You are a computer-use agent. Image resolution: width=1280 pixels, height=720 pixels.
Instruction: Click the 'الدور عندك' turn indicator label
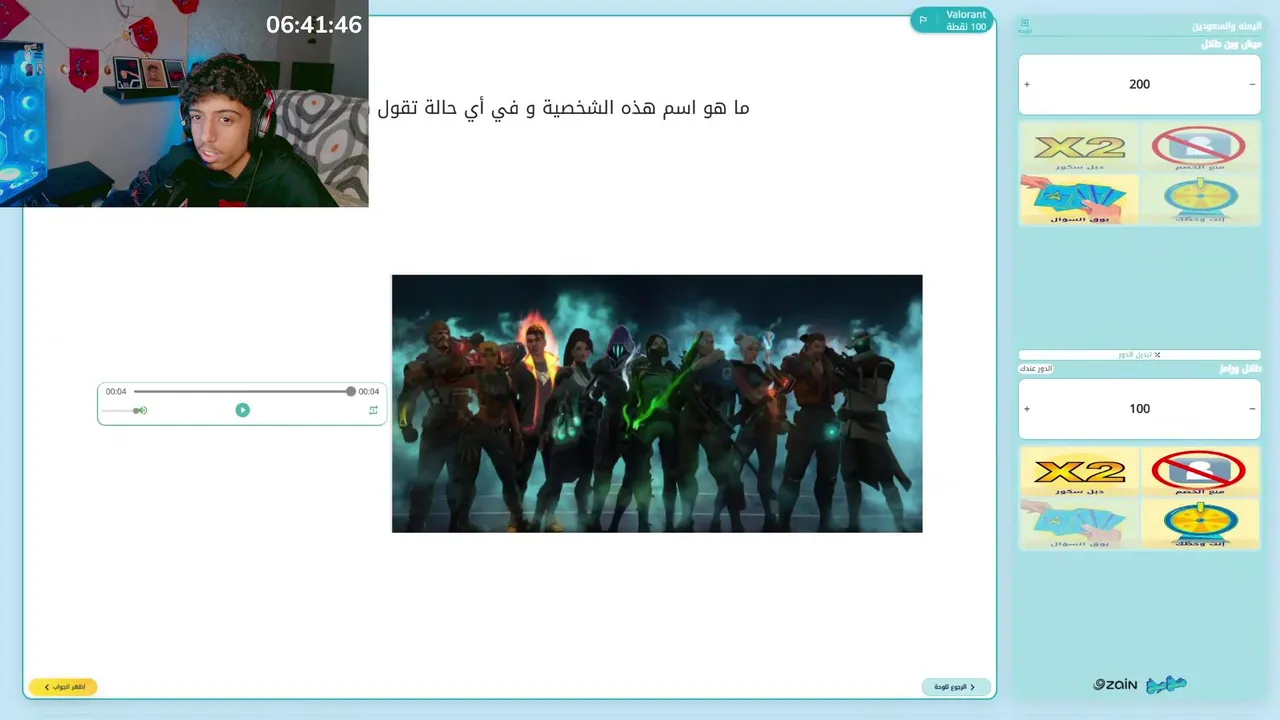tap(1036, 369)
